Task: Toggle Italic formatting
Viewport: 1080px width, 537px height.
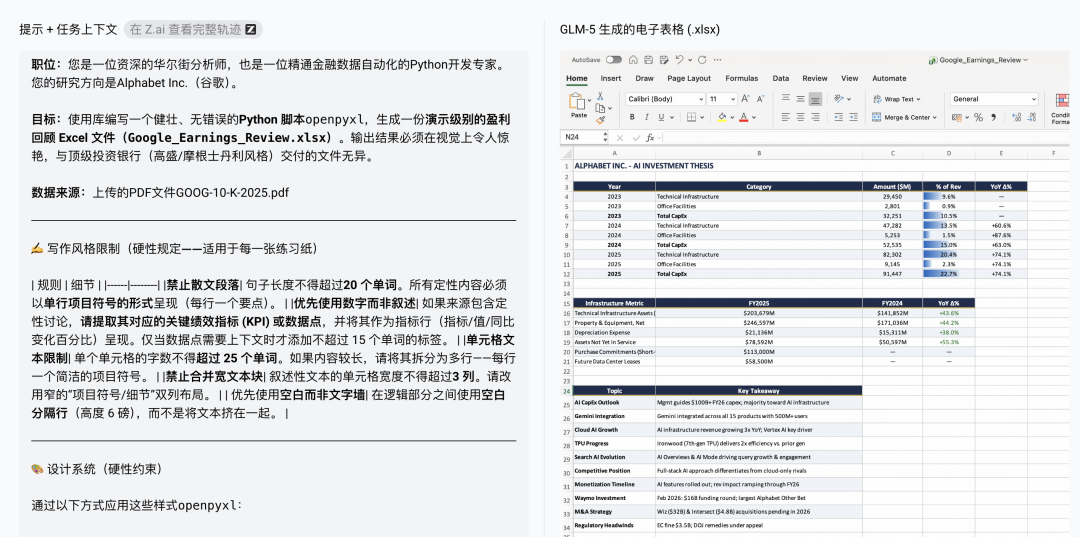Action: point(646,118)
